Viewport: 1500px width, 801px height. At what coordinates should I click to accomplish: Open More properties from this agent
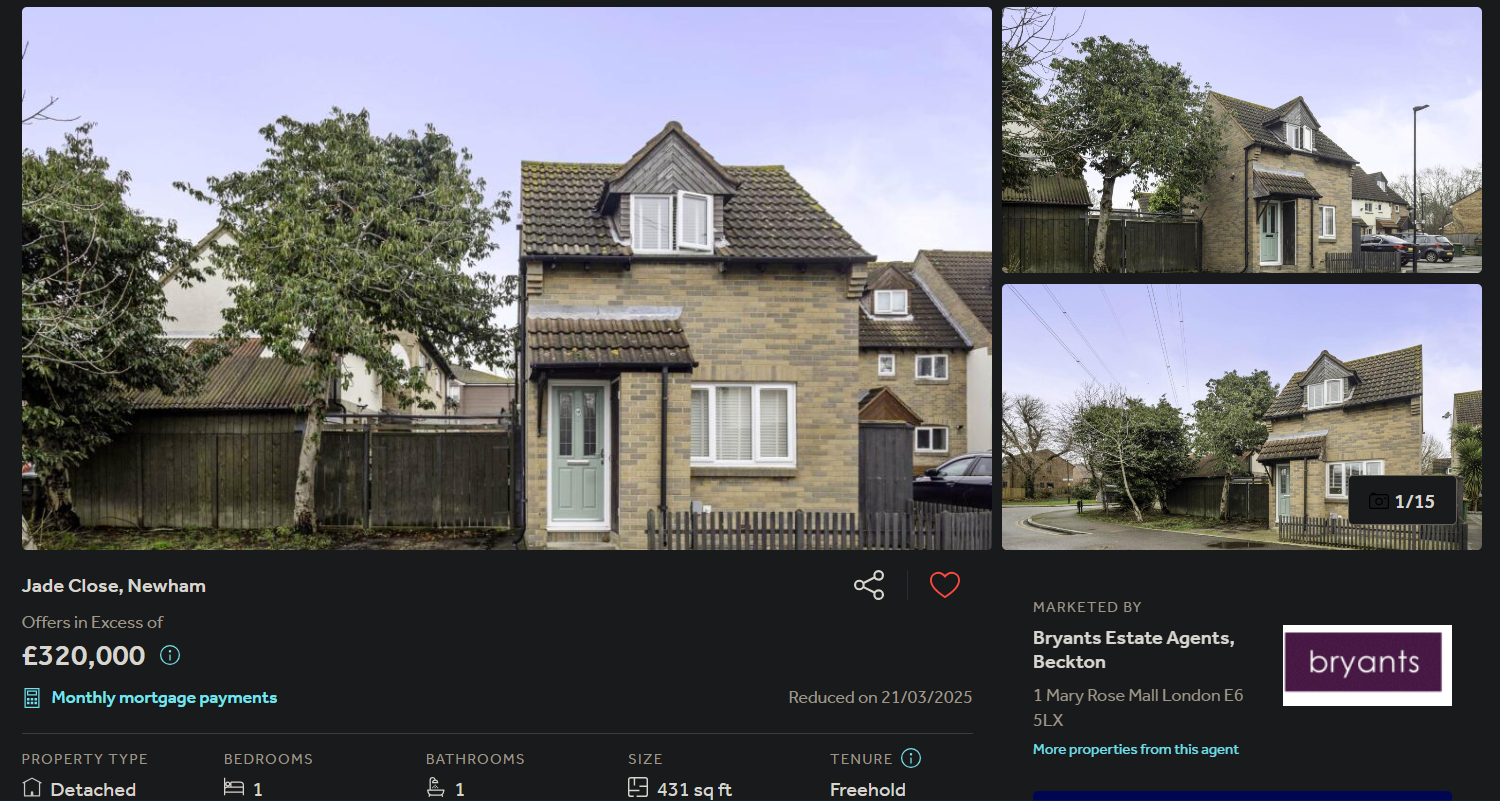click(x=1136, y=749)
